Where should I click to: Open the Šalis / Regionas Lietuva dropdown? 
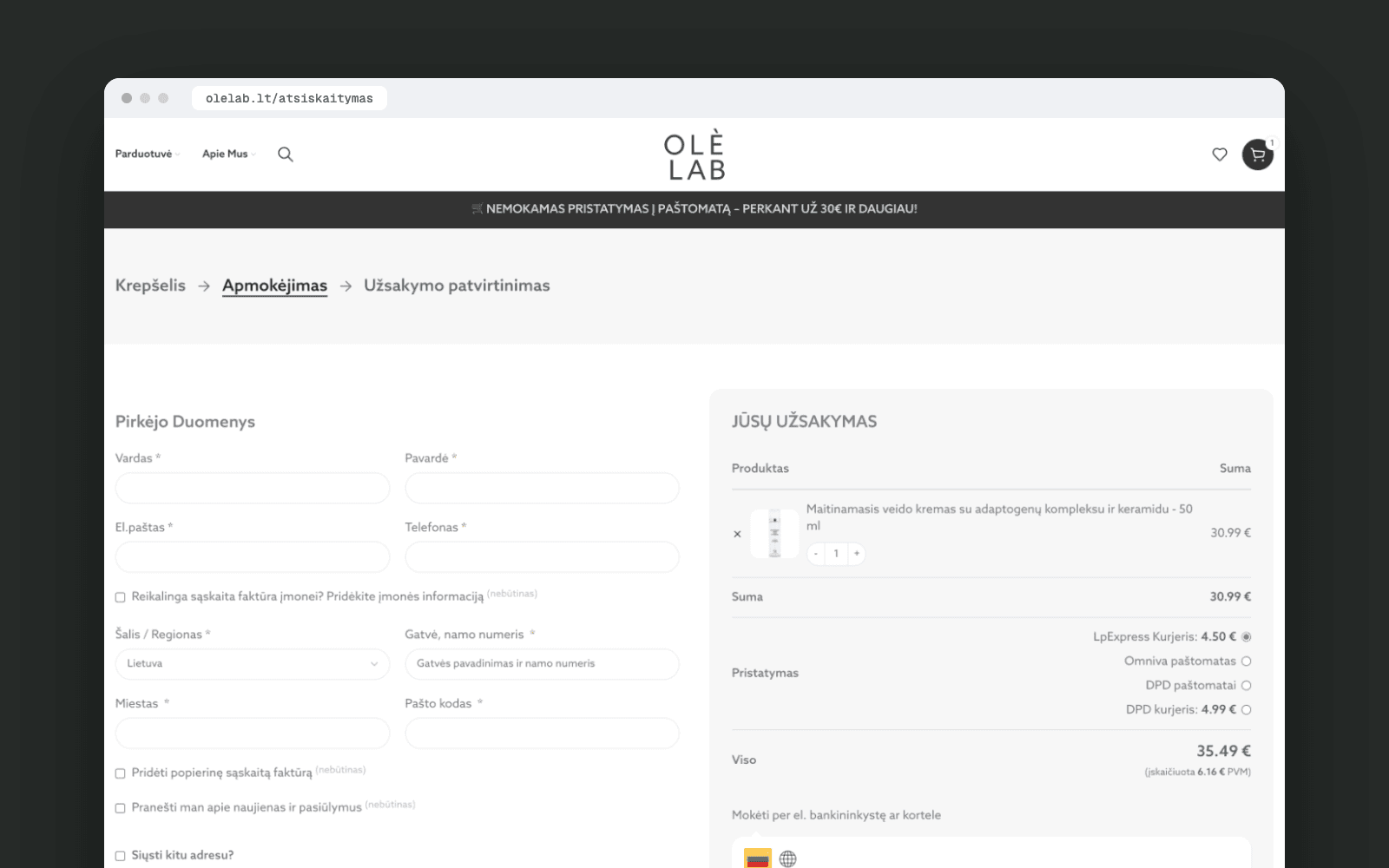(x=253, y=664)
